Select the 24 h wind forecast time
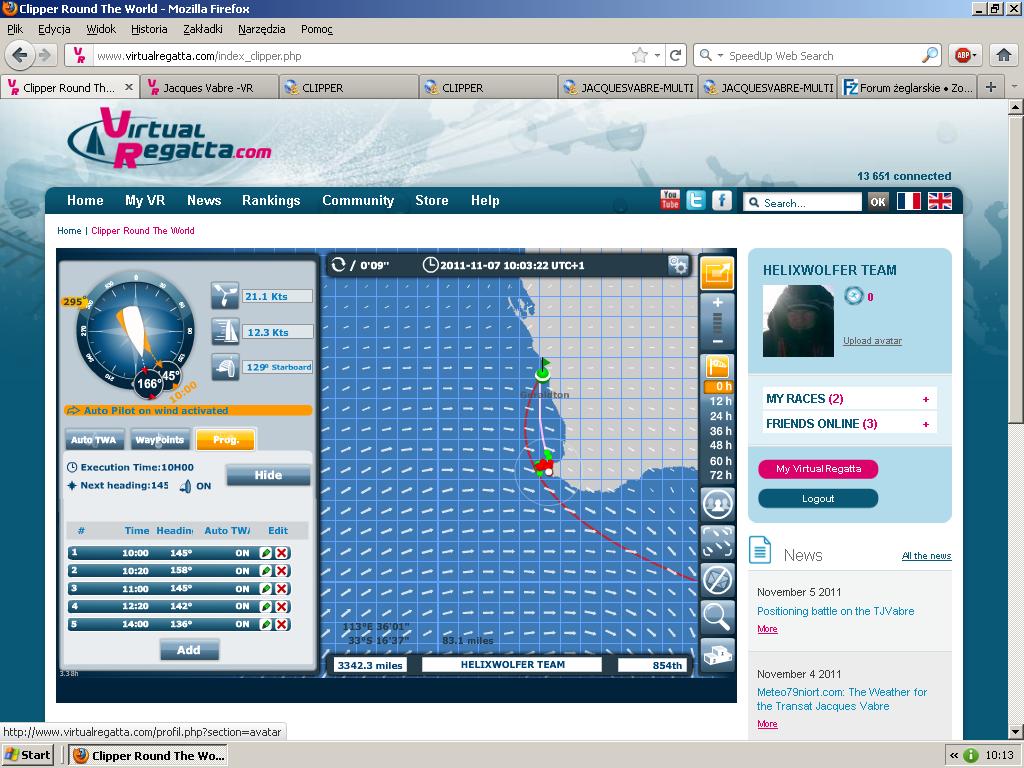Image resolution: width=1024 pixels, height=768 pixels. (721, 416)
